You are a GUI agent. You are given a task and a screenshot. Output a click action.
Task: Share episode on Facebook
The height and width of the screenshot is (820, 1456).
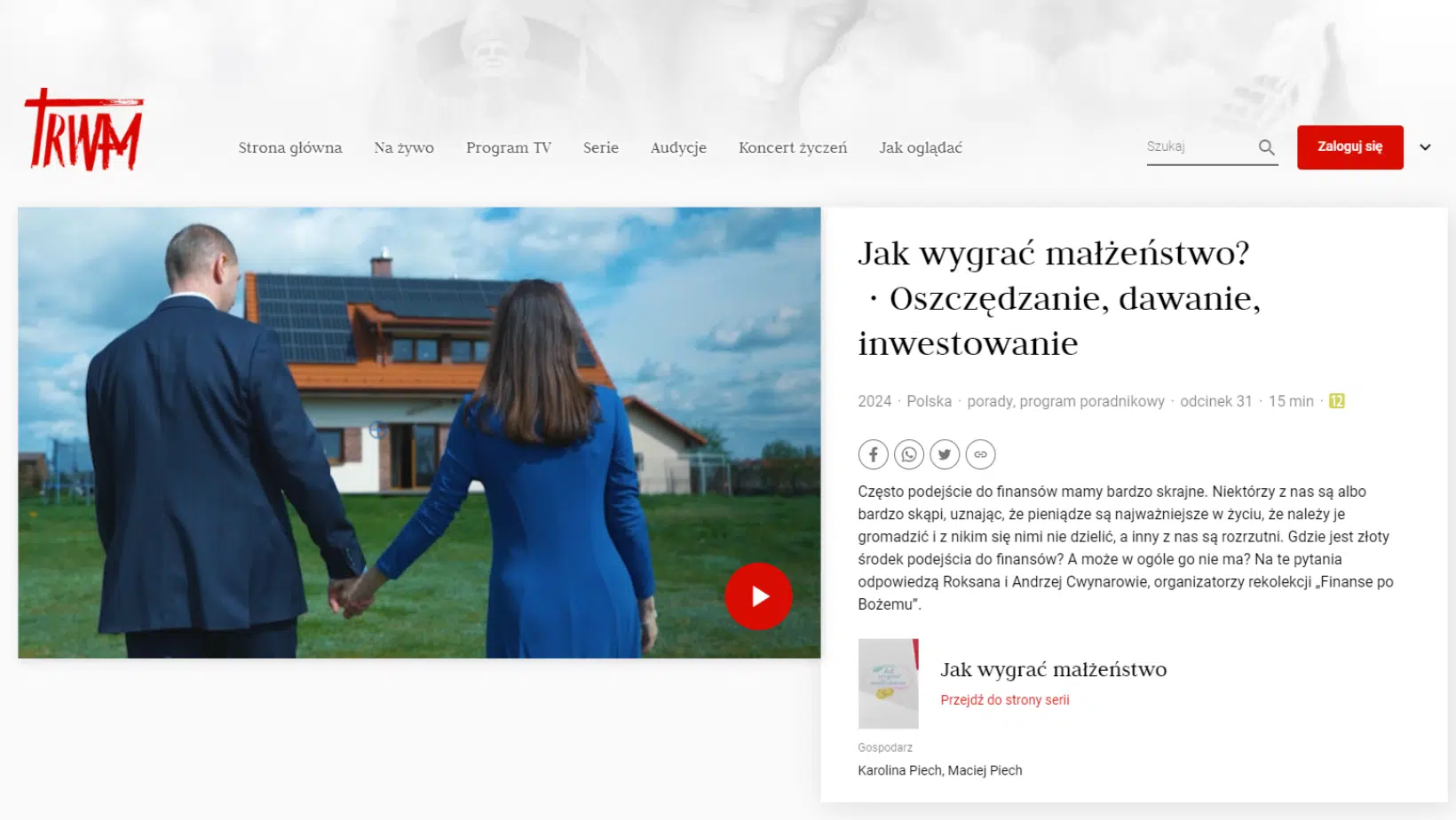click(873, 454)
